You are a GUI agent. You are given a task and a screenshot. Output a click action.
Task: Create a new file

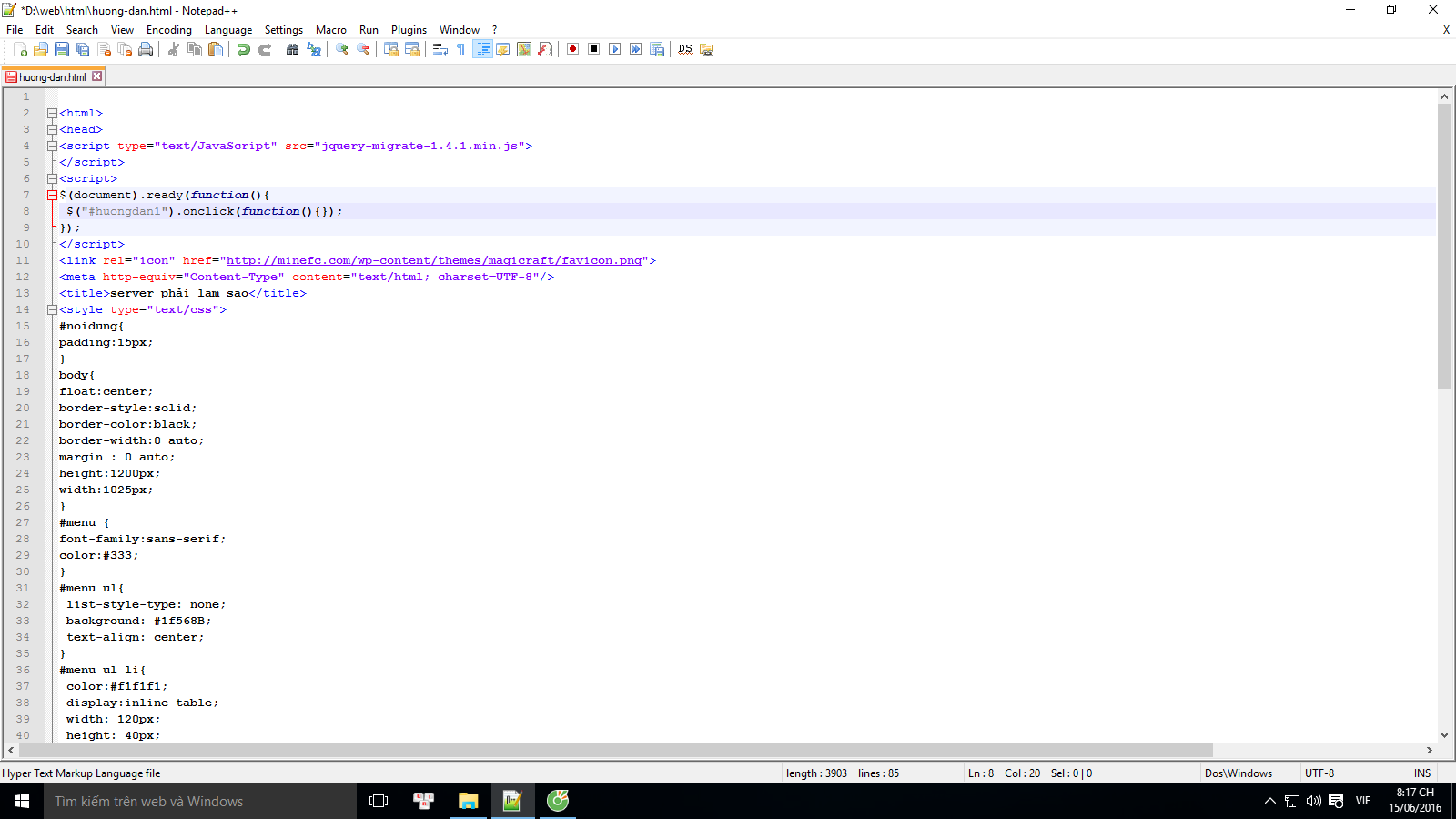[x=21, y=49]
